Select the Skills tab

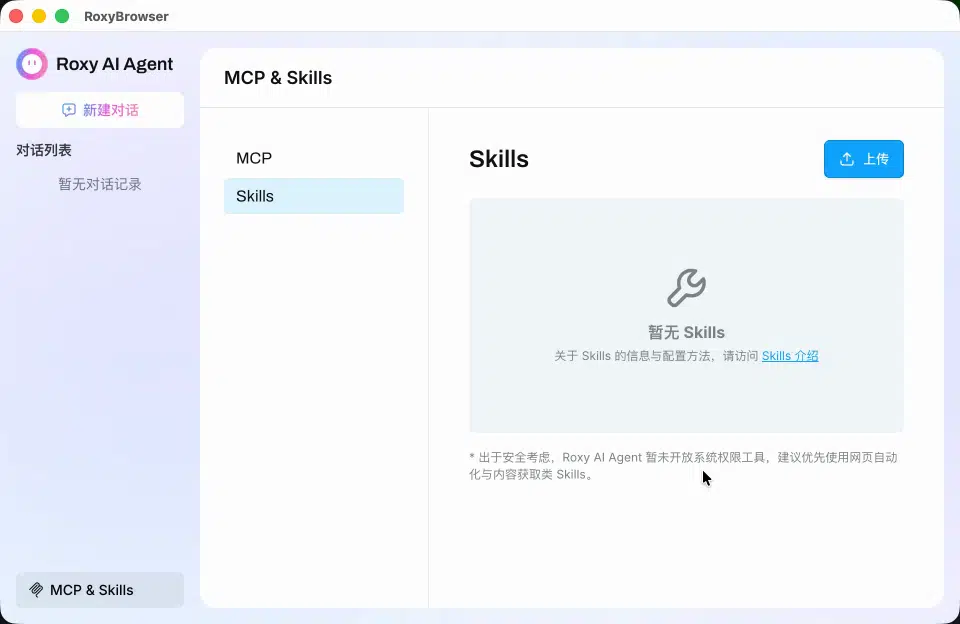point(313,196)
